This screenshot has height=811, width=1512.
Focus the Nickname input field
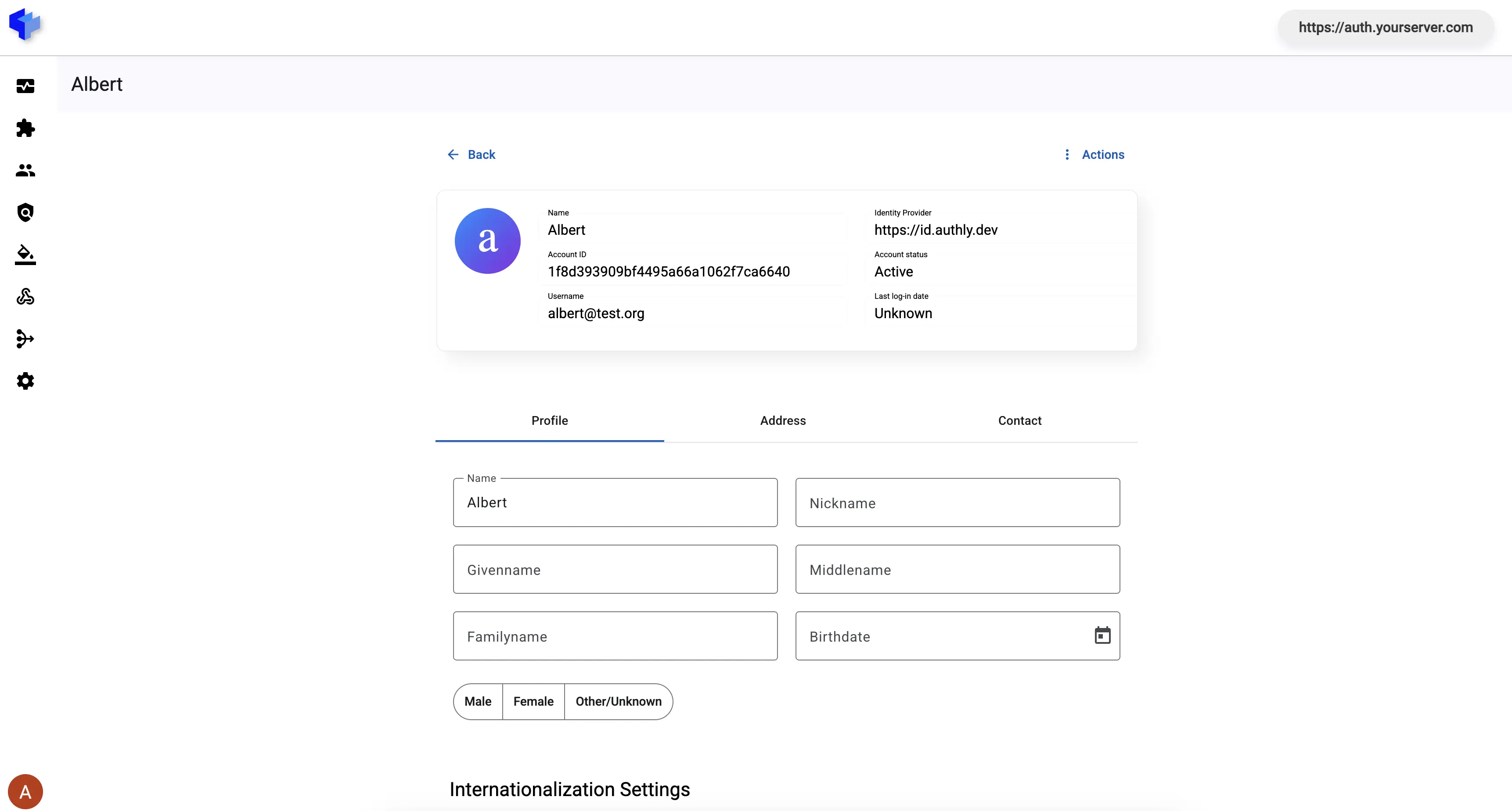click(958, 502)
